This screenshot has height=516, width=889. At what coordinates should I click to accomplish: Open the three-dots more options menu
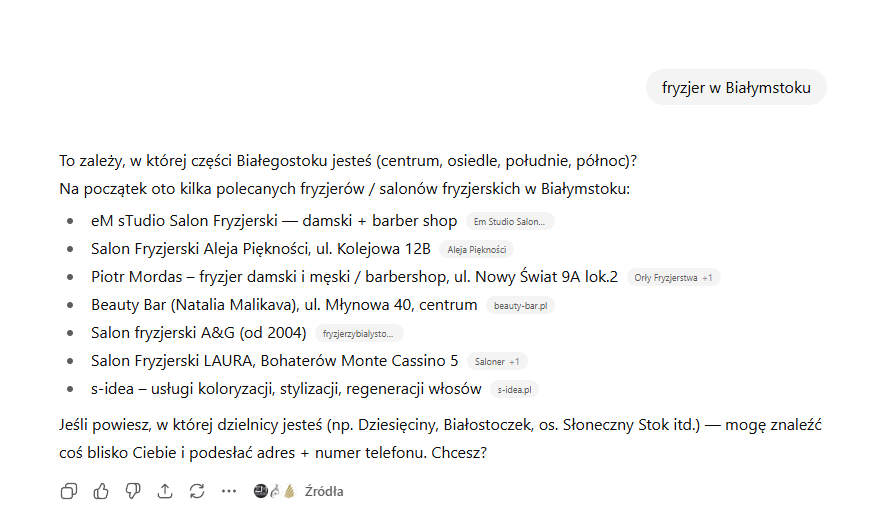(229, 491)
